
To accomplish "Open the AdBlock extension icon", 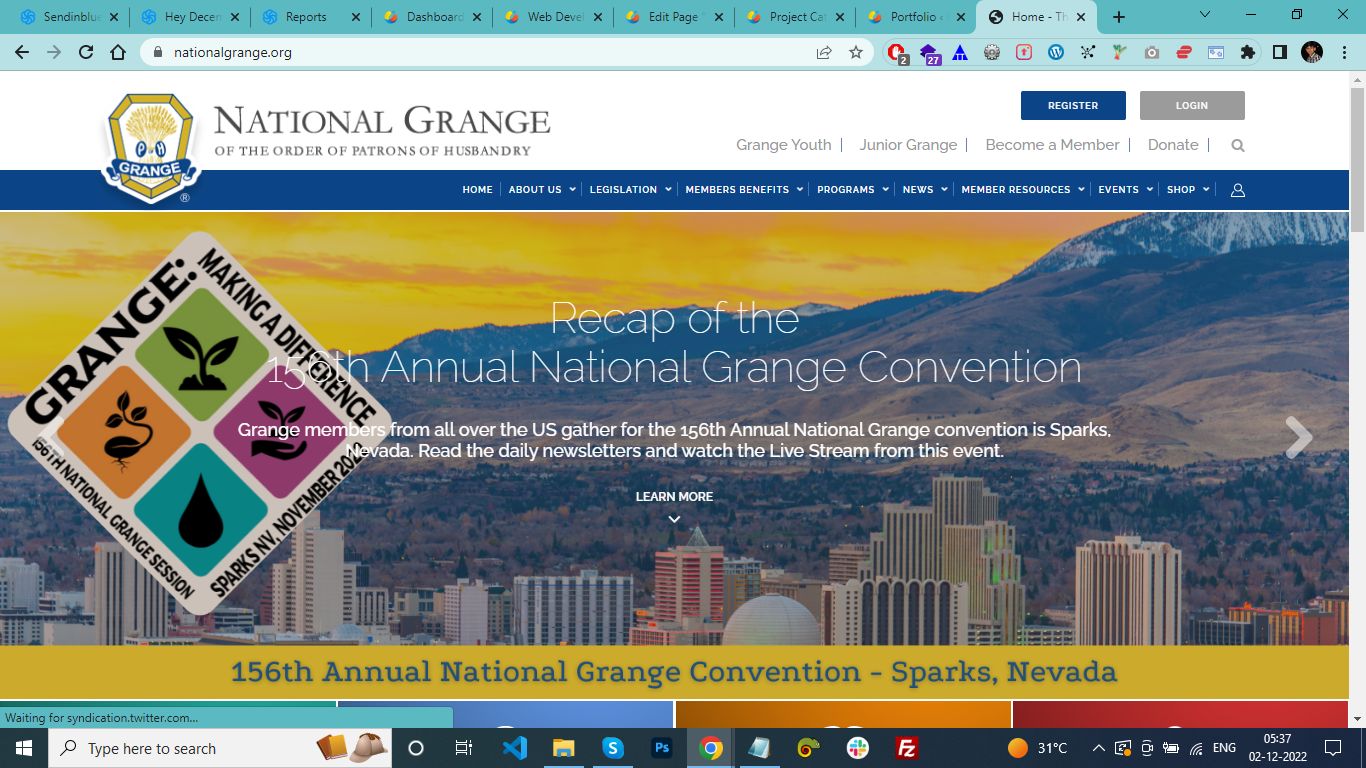I will click(x=896, y=53).
